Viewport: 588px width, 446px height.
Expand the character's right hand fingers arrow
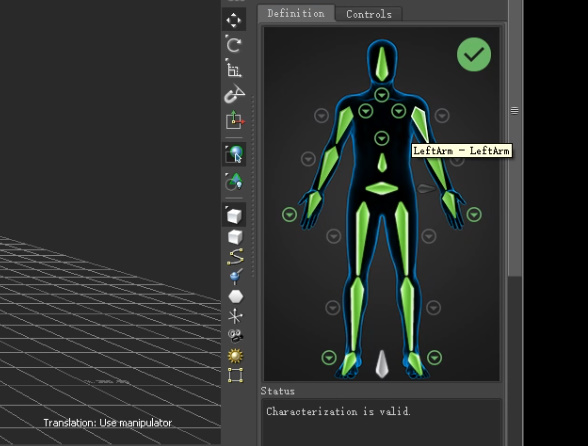290,215
